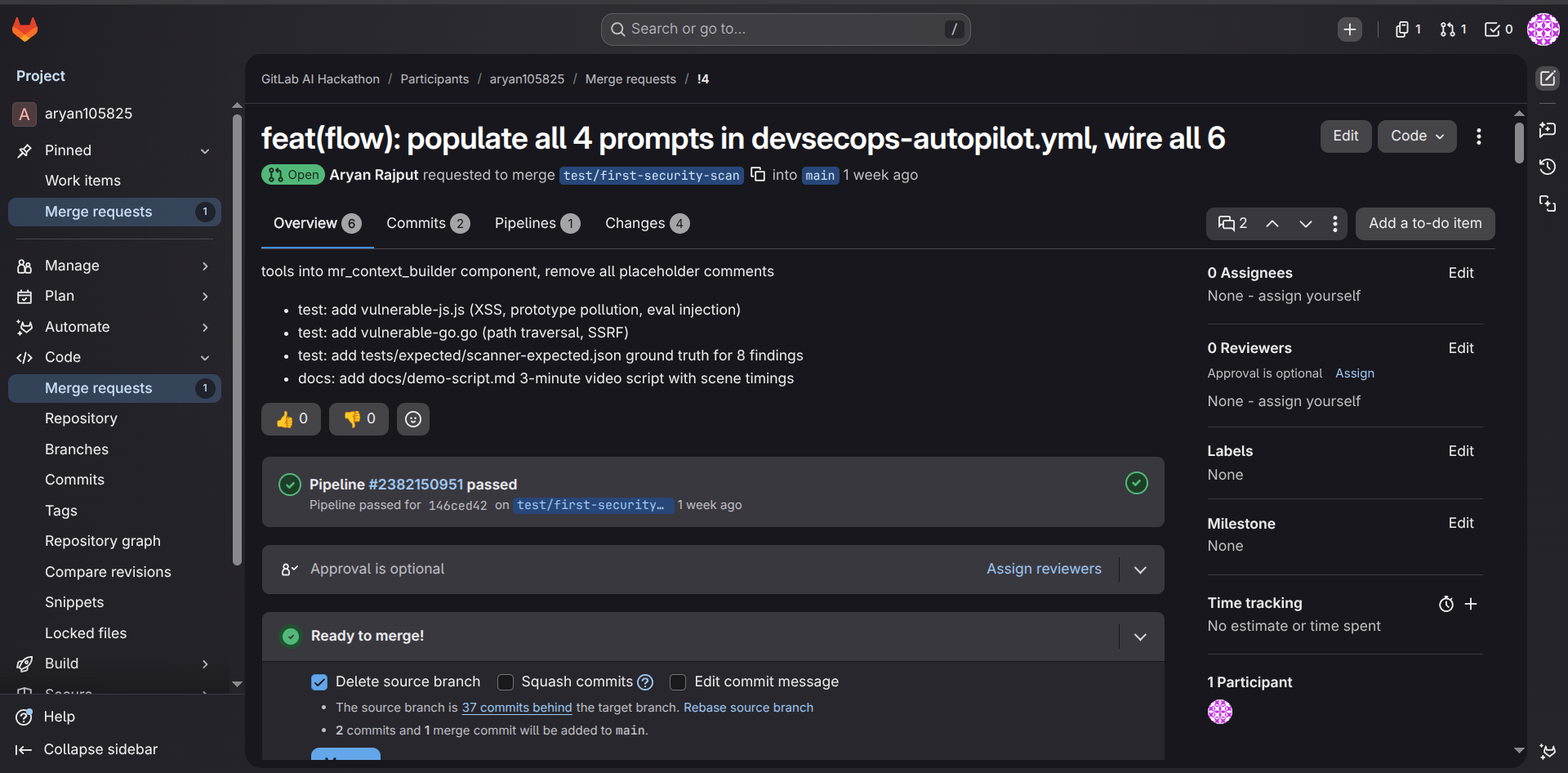Viewport: 1568px width, 773px height.
Task: Edit Milestone in the right panel
Action: (1461, 523)
